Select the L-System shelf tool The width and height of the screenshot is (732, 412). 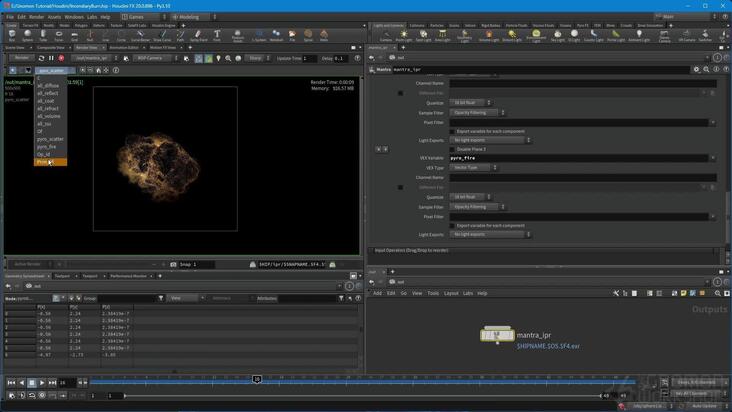(259, 35)
